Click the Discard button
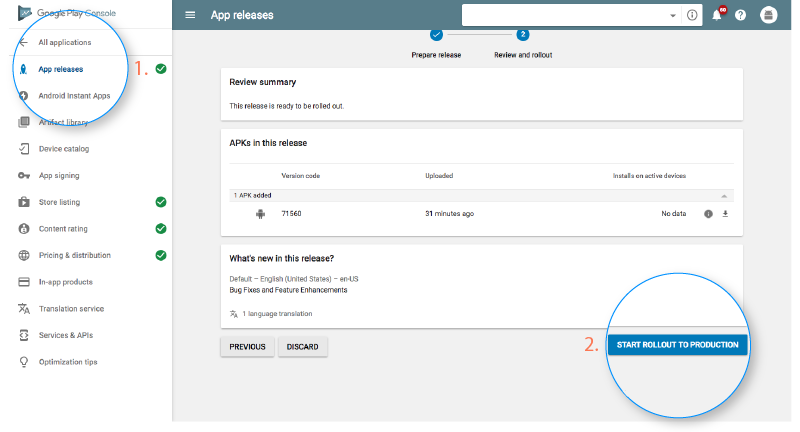Screen dimensions: 800x432 (303, 347)
